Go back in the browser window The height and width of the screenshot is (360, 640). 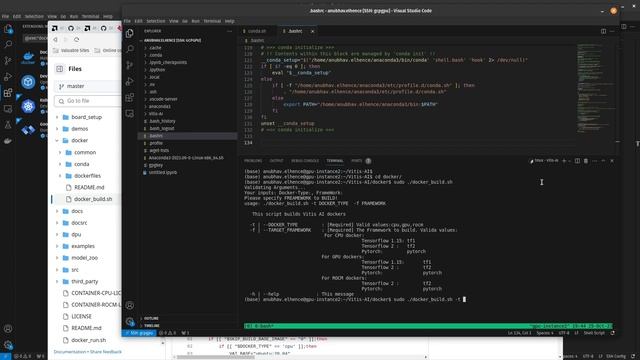pyautogui.click(x=56, y=40)
